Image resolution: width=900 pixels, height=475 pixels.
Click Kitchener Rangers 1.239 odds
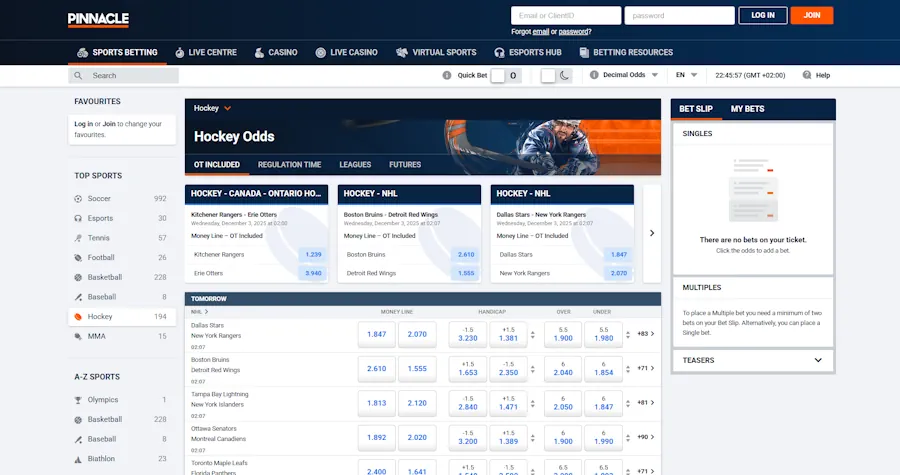tap(313, 255)
